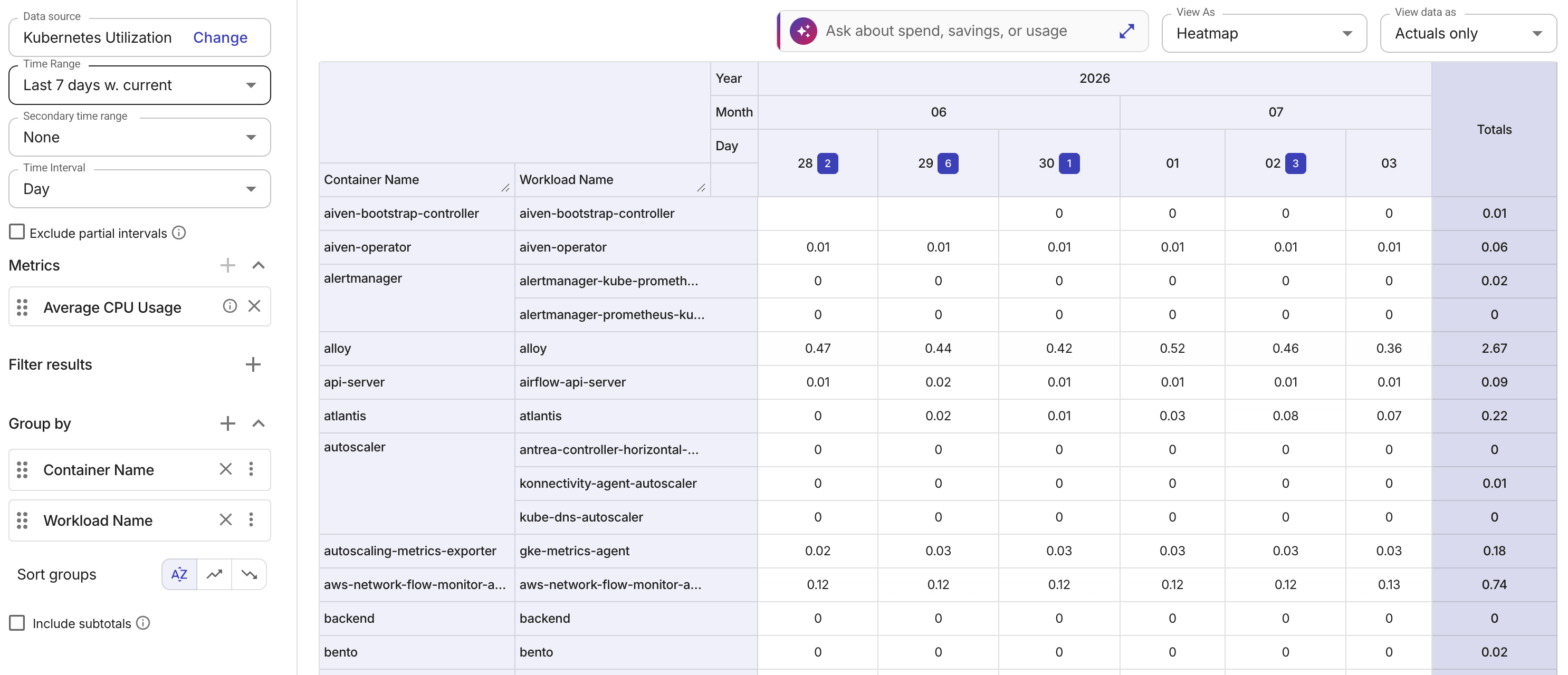
Task: Click the 2026 year header
Action: 1094,79
